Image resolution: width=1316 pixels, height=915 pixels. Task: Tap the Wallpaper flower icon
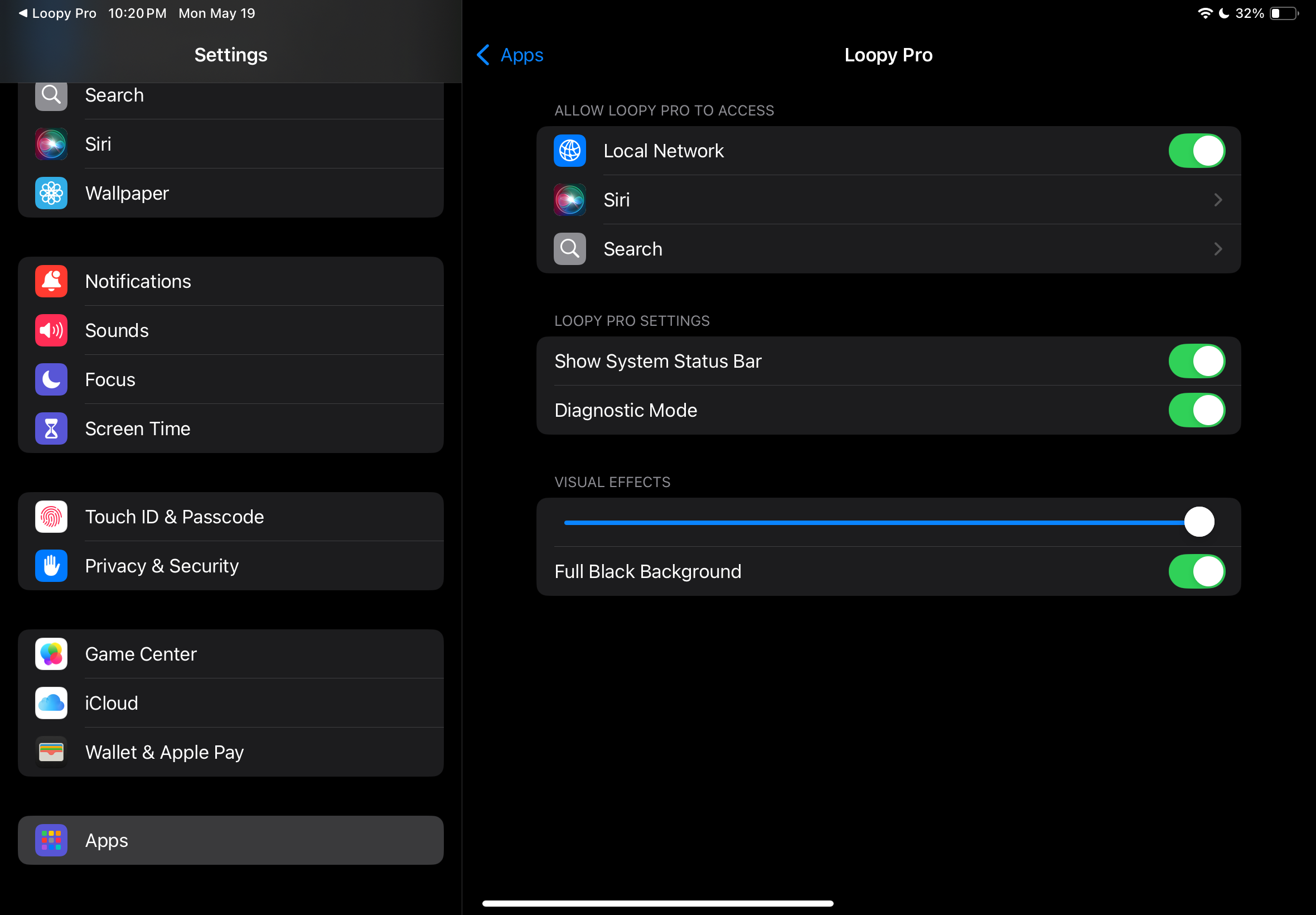click(51, 193)
